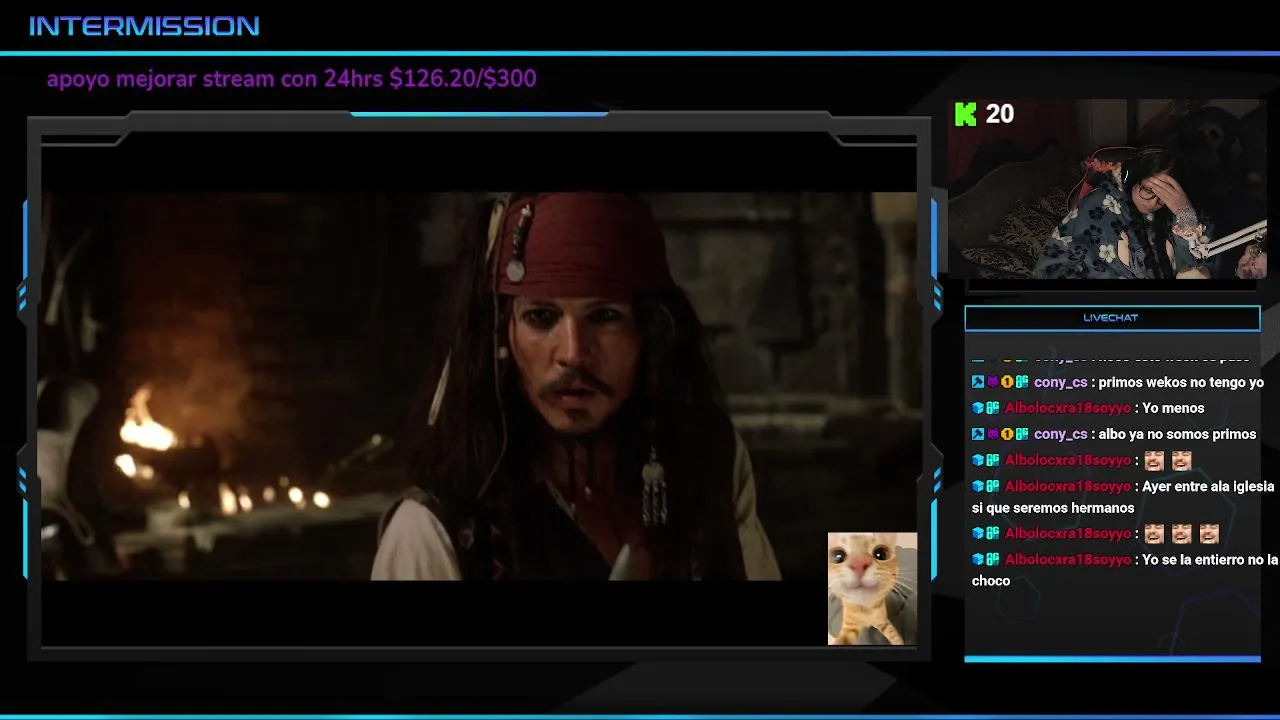Image resolution: width=1280 pixels, height=720 pixels.
Task: Click the purple cat badge on 'primos wekos' message
Action: coord(993,382)
